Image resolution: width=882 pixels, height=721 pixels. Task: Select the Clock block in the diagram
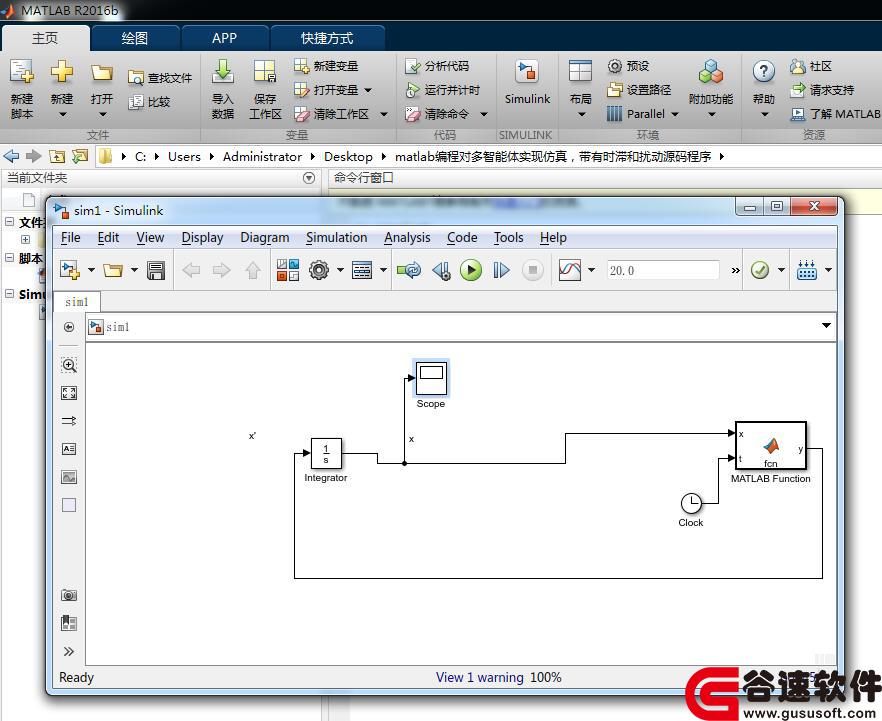click(x=691, y=503)
